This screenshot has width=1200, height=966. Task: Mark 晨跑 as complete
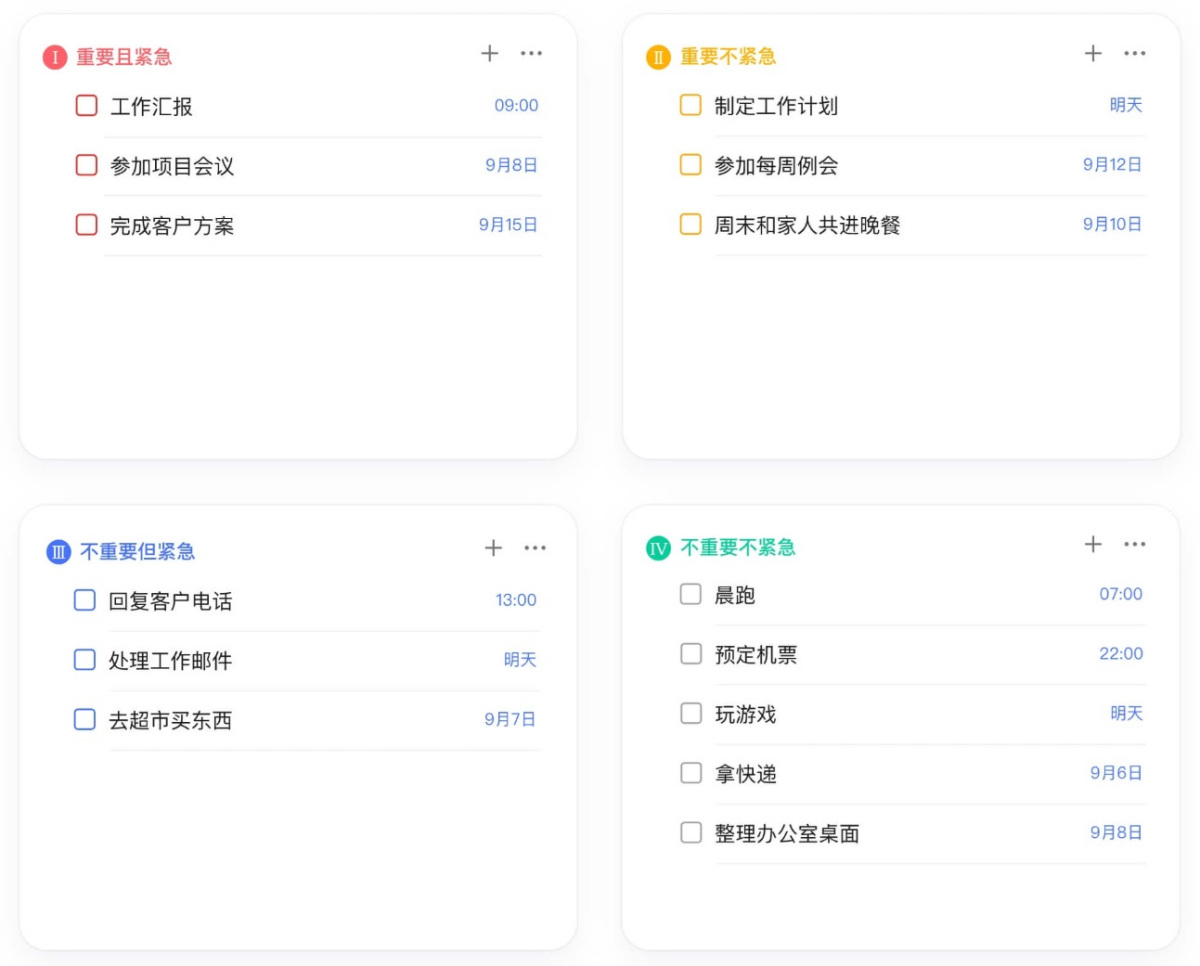pyautogui.click(x=690, y=594)
